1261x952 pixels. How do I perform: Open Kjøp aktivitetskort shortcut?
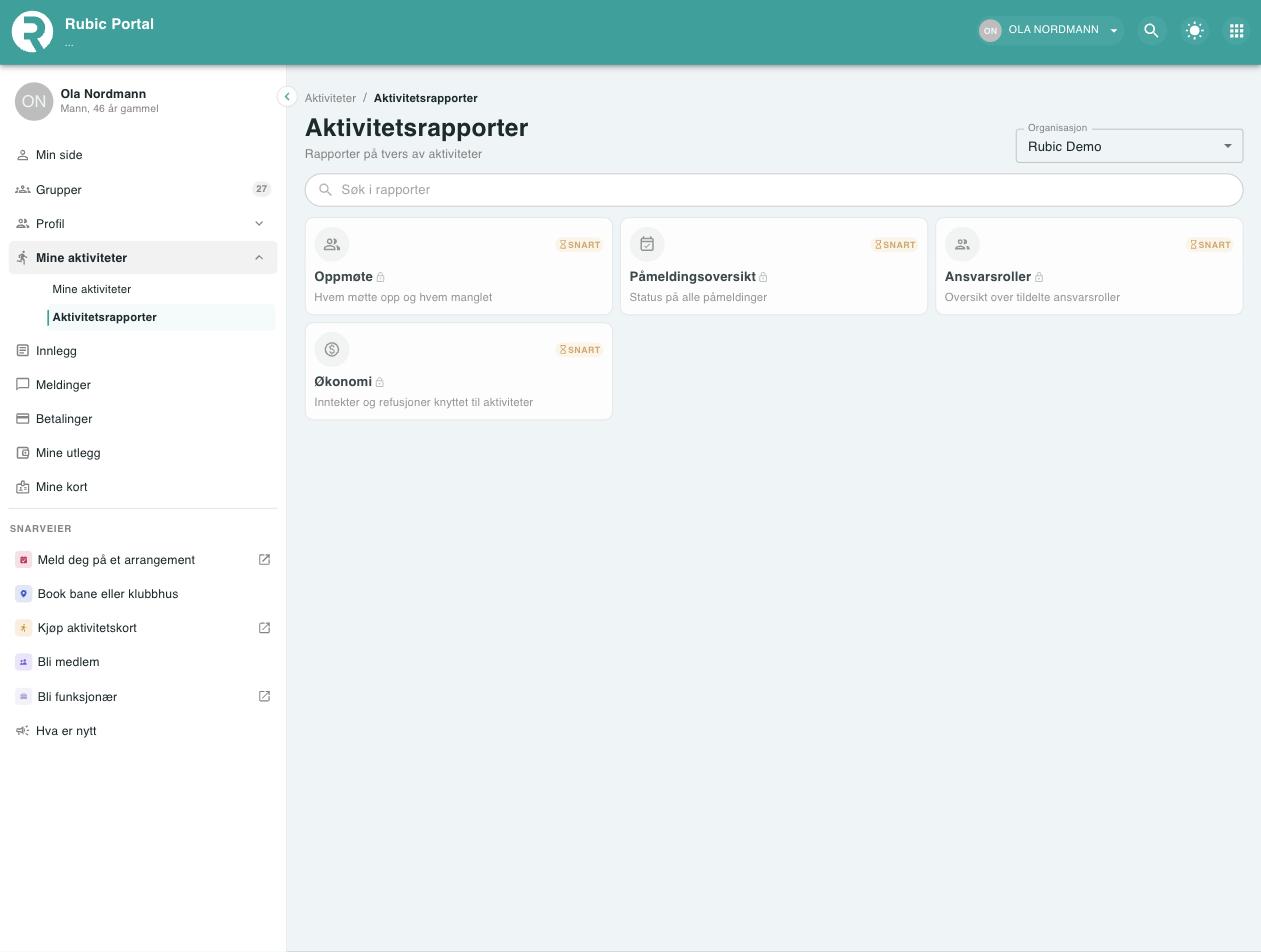(143, 628)
